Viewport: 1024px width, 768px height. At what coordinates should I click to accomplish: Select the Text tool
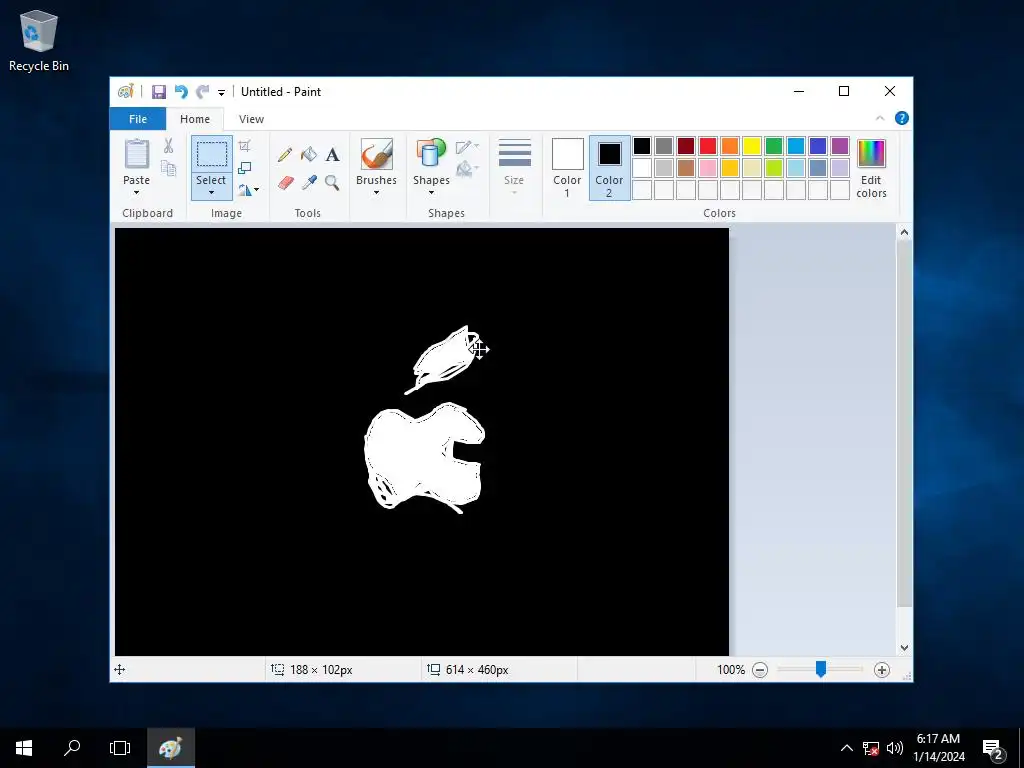[332, 155]
